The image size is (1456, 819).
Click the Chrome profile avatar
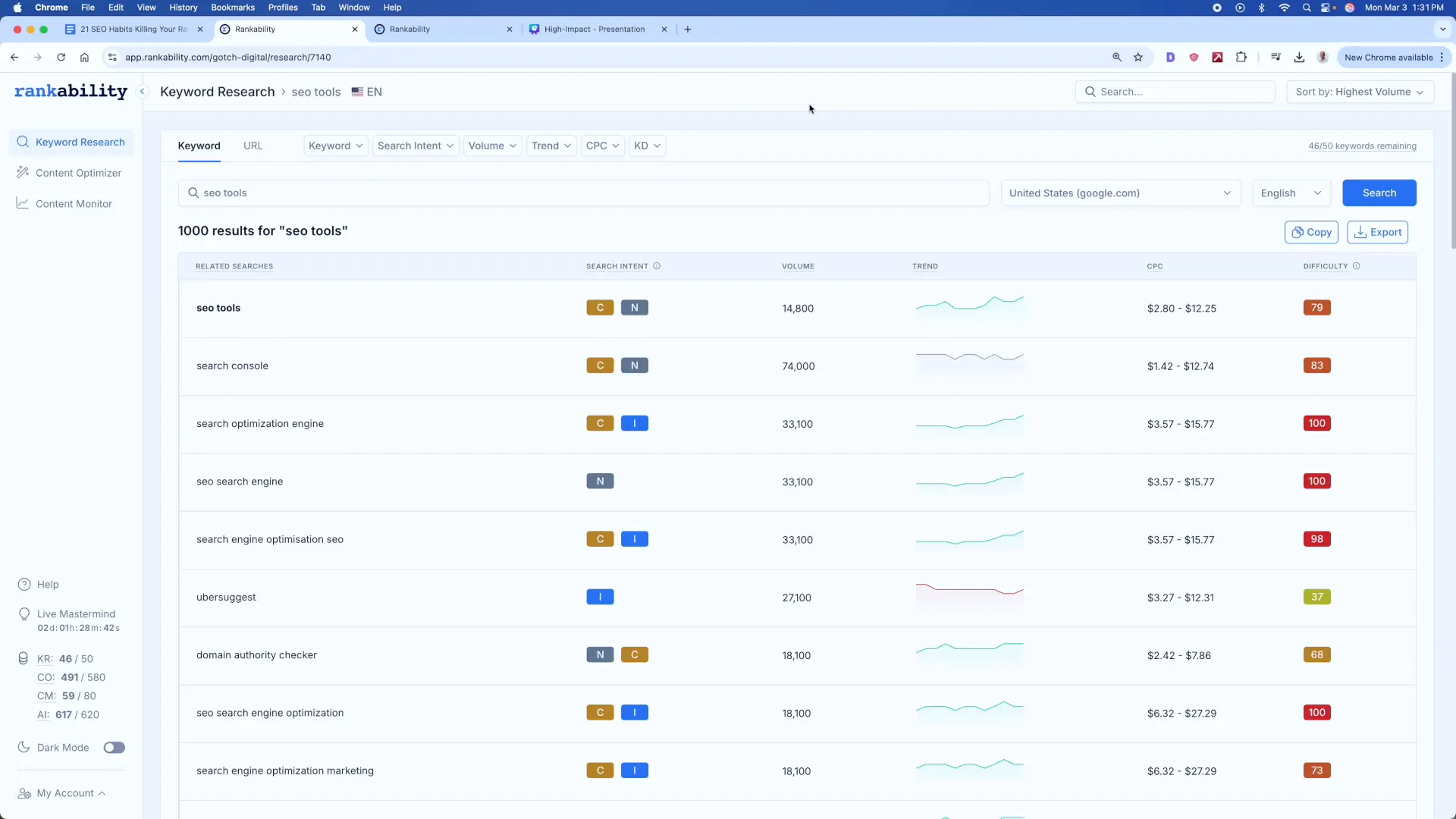1324,57
